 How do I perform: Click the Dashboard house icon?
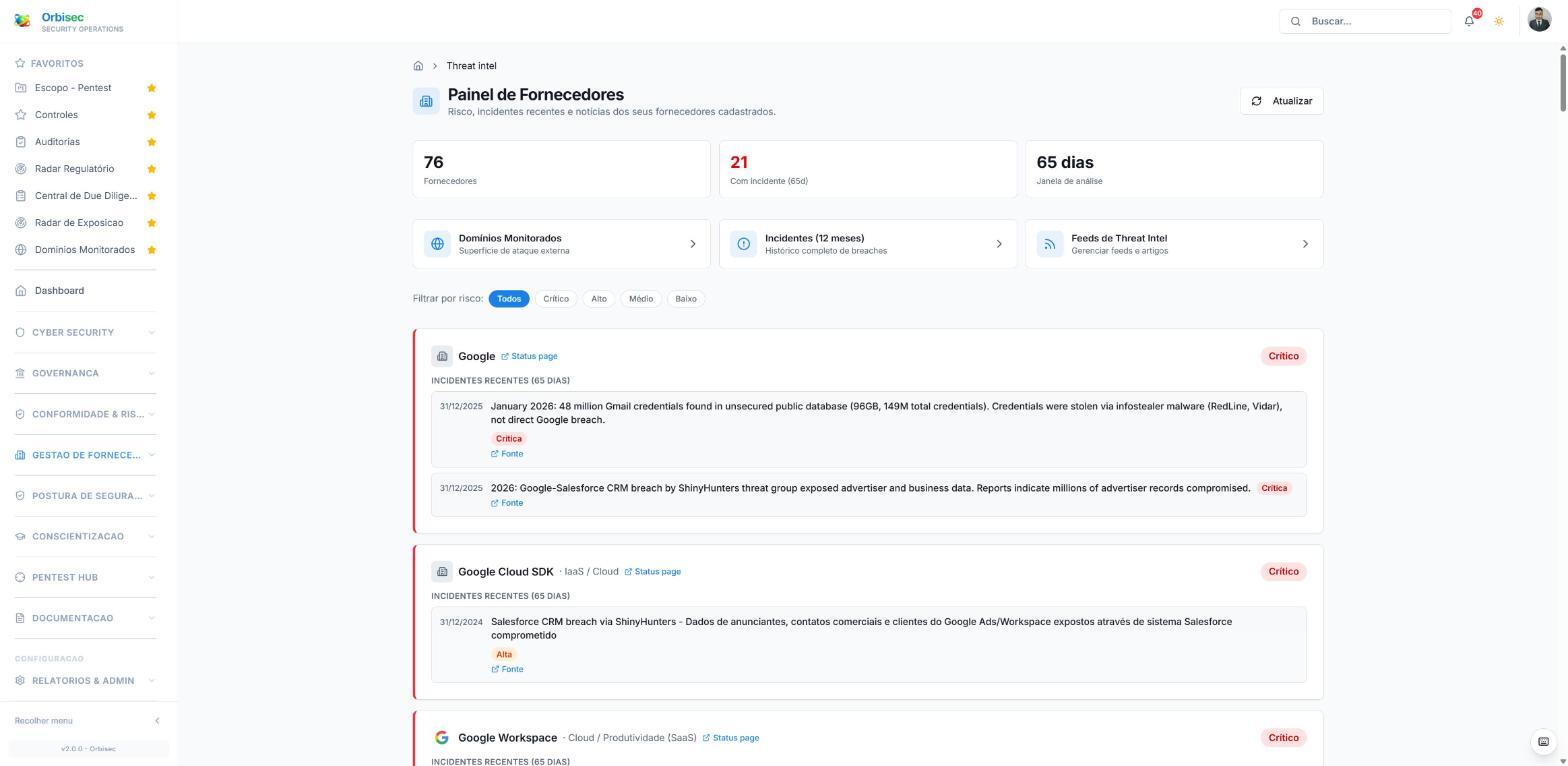coord(21,291)
